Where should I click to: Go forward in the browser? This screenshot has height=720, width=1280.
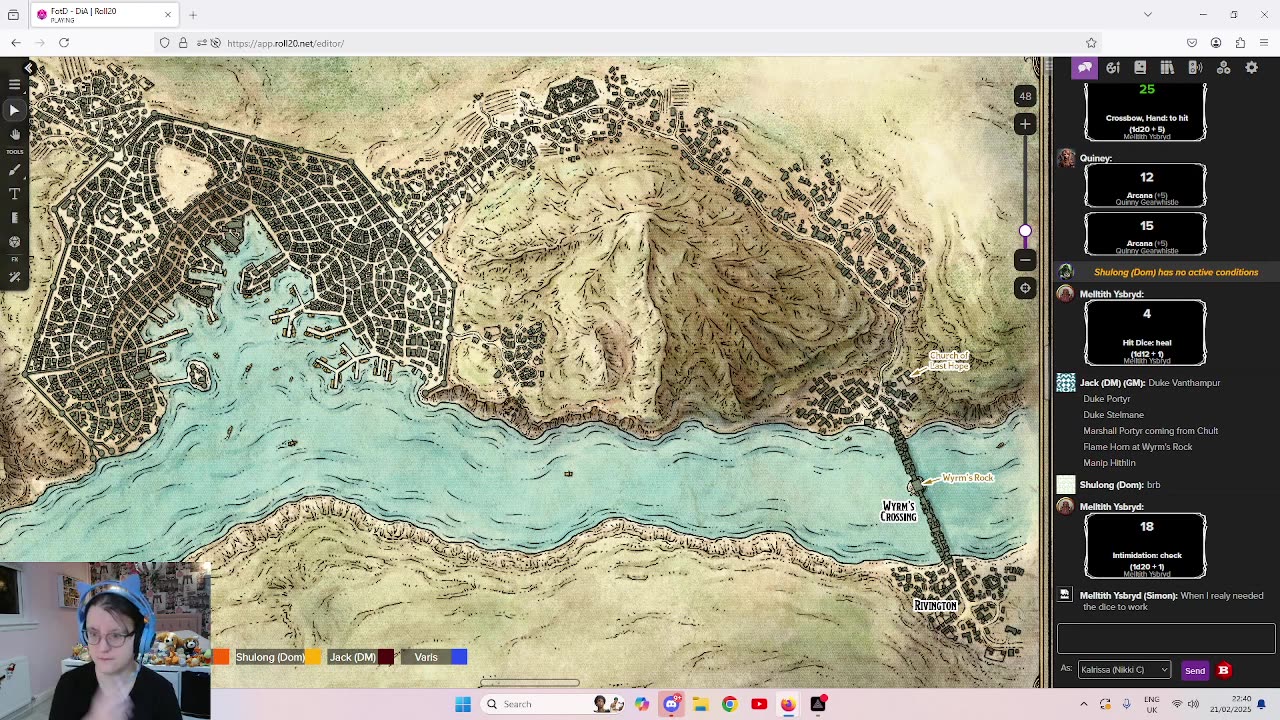click(x=39, y=43)
